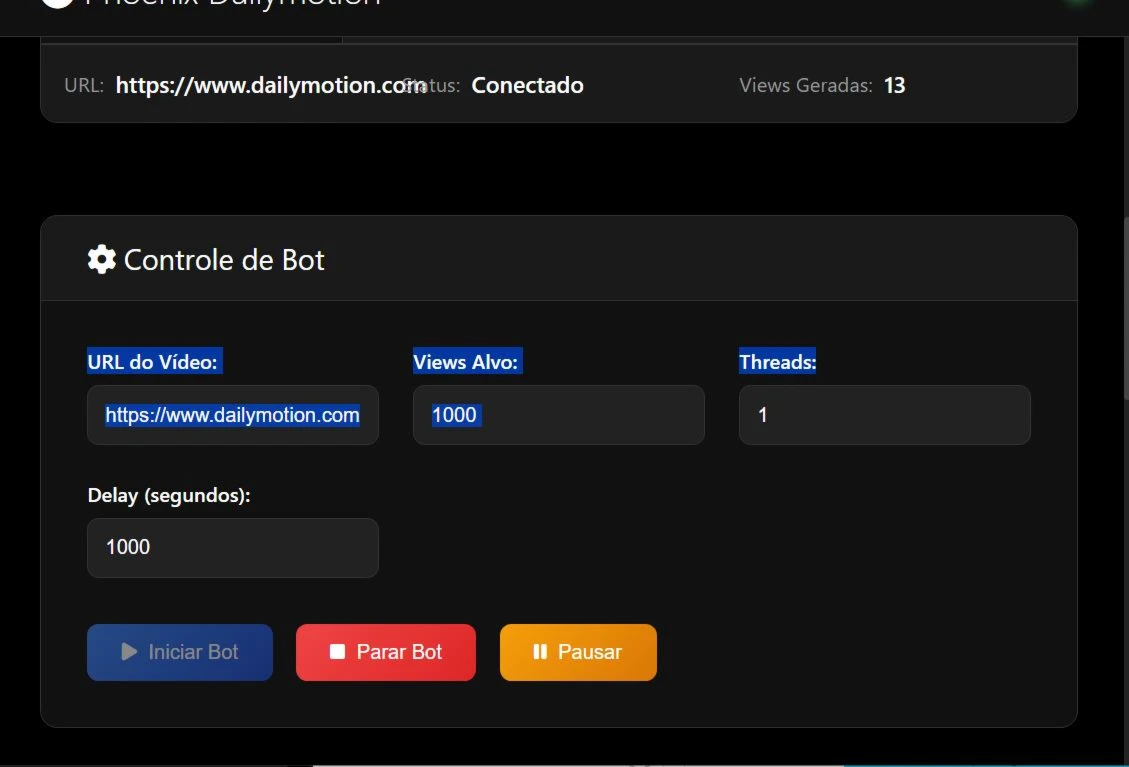Image resolution: width=1129 pixels, height=767 pixels.
Task: Click the Views Geradas label
Action: tap(806, 85)
